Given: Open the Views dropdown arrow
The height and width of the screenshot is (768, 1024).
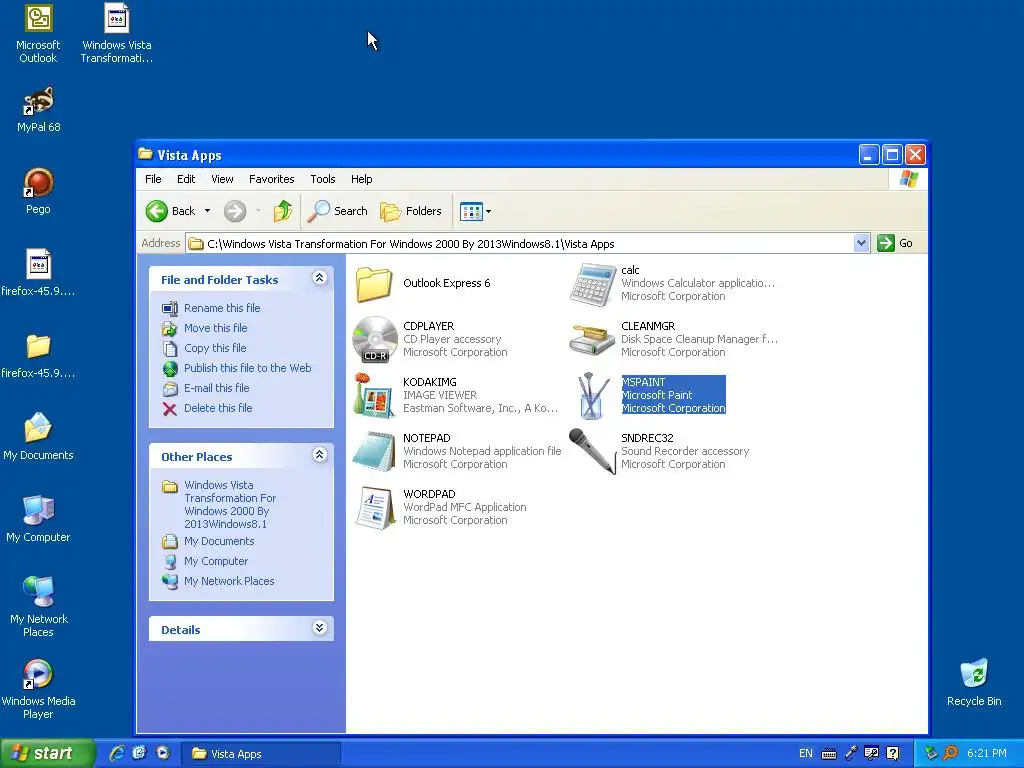Looking at the screenshot, I should (x=488, y=211).
